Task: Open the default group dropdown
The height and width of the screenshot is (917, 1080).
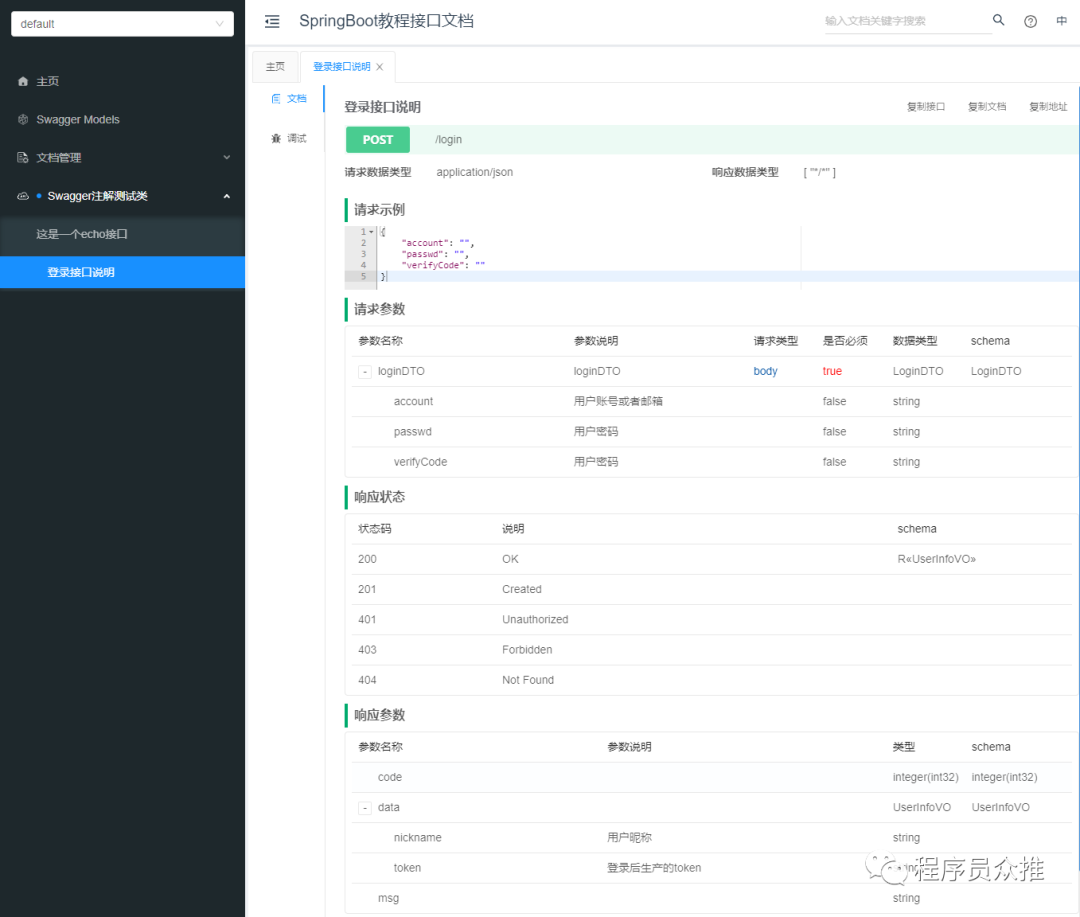Action: point(123,24)
